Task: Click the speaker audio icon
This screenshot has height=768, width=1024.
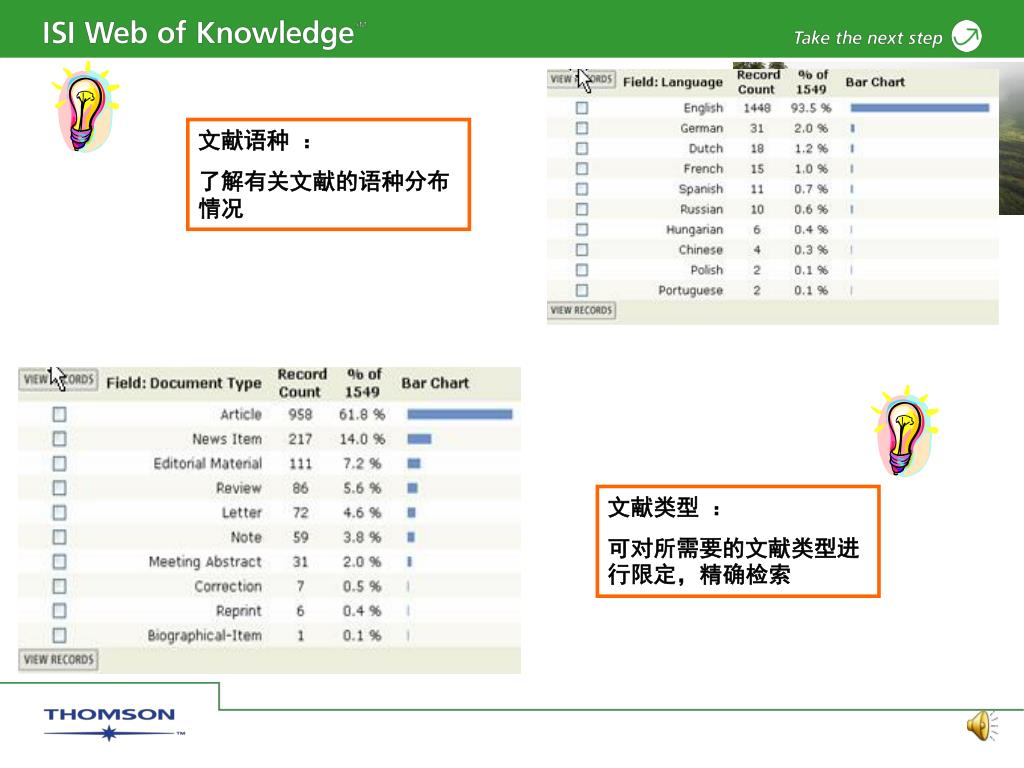Action: (x=982, y=726)
